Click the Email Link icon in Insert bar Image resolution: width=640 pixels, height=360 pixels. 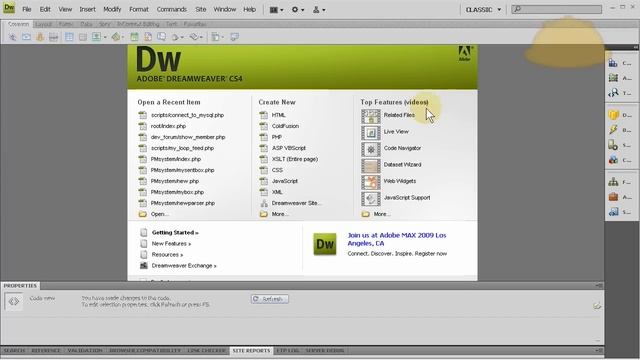(26, 37)
